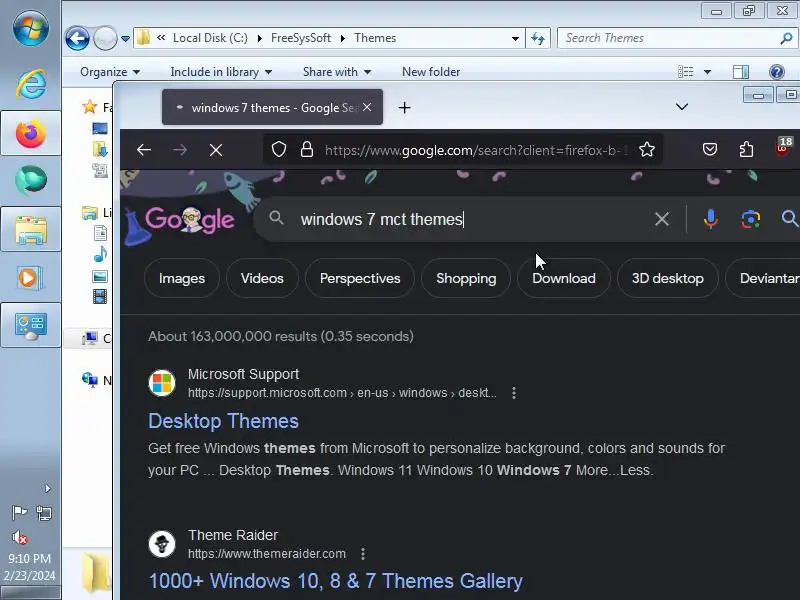Go back in Explorer window
The height and width of the screenshot is (600, 800).
coord(78,38)
